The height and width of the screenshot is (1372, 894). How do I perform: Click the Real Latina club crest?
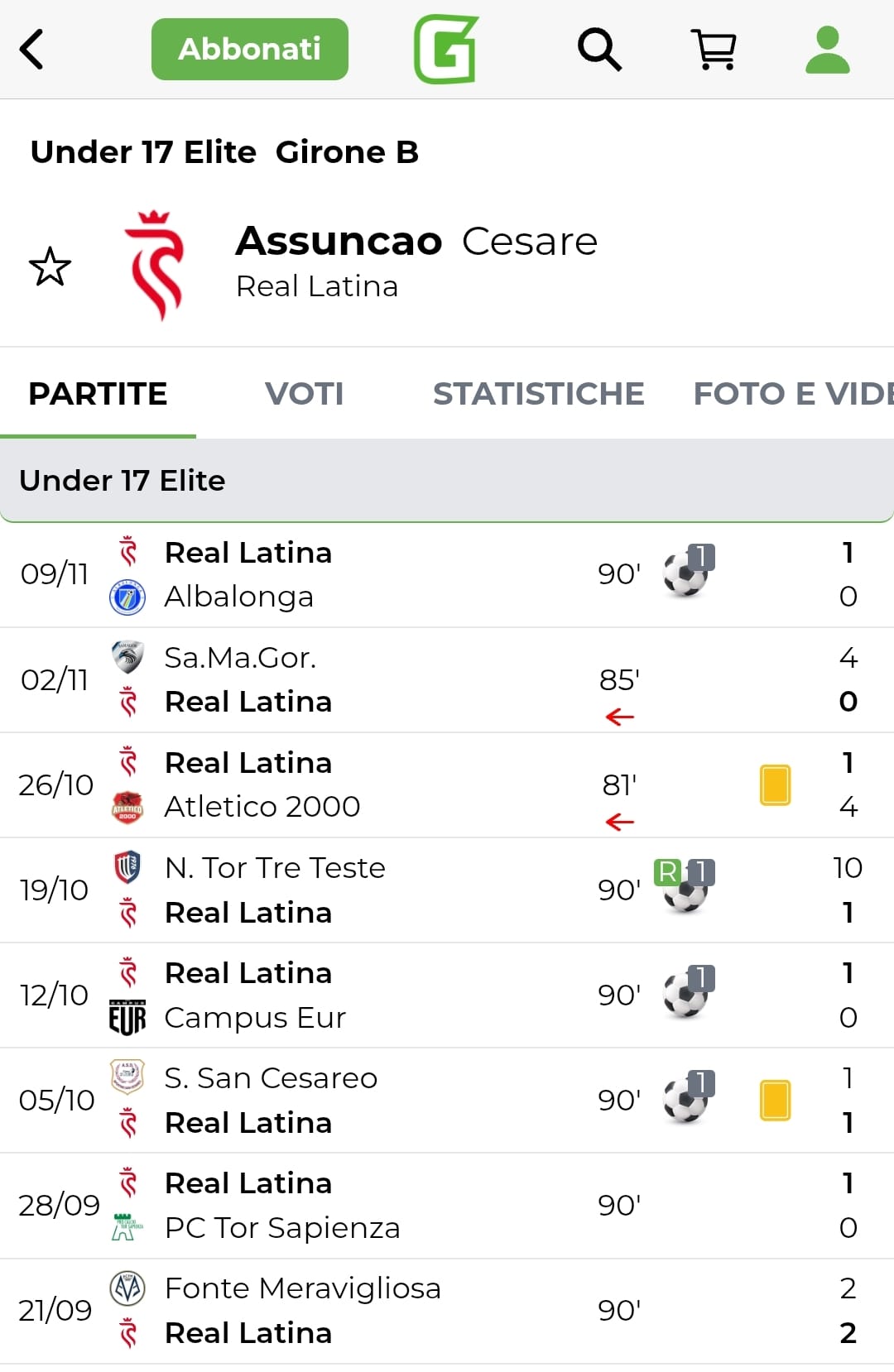[154, 265]
